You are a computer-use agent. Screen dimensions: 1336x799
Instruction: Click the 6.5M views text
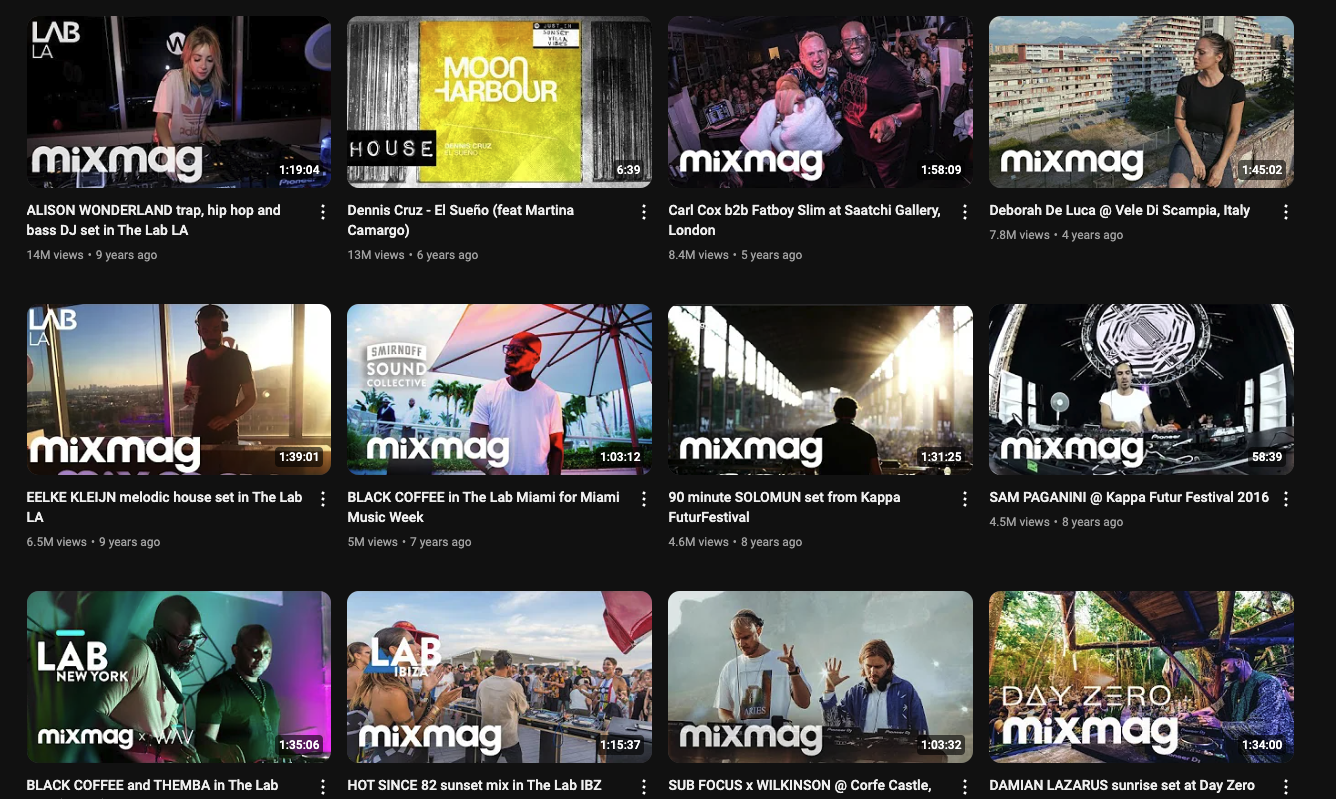(57, 542)
